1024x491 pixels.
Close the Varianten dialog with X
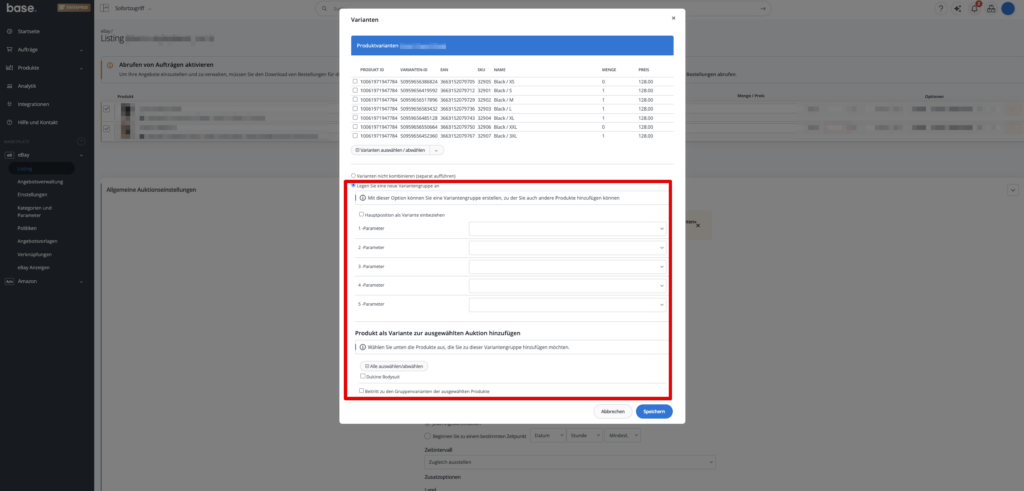[673, 18]
